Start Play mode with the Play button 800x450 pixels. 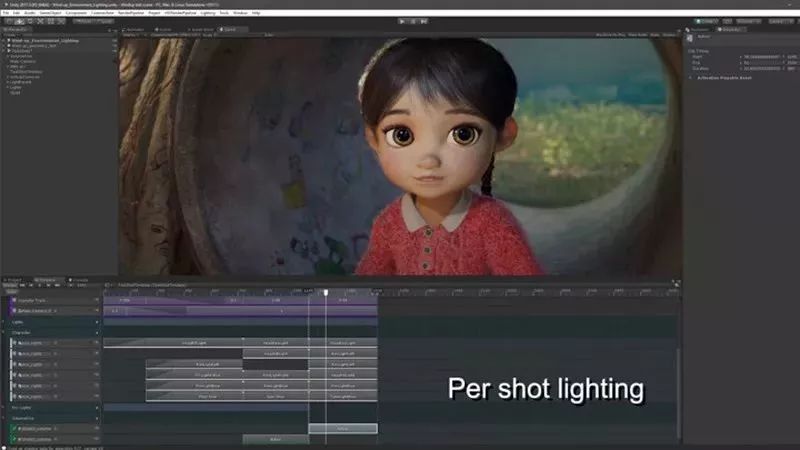(402, 21)
